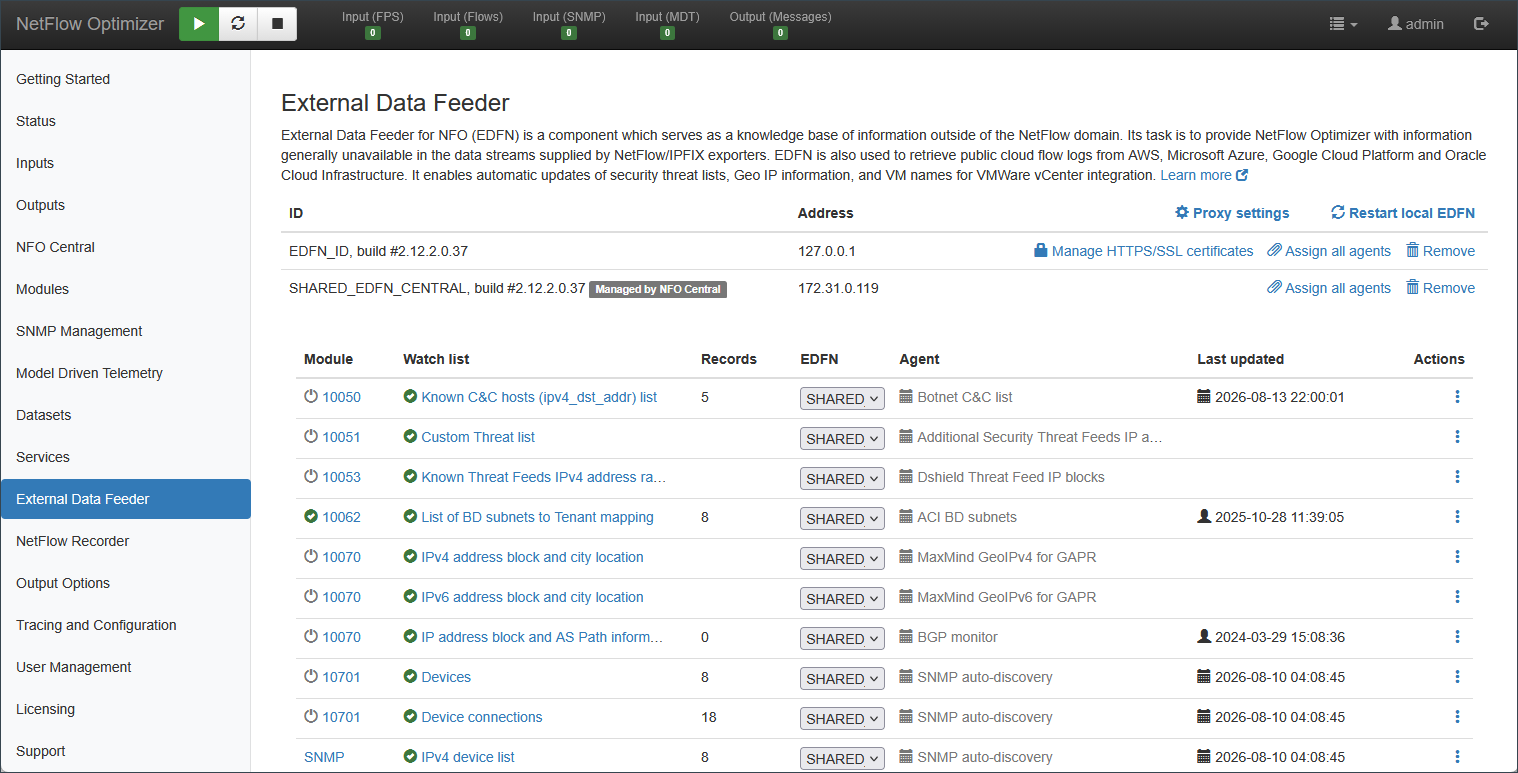Viewport: 1518px width, 773px height.
Task: Click agent icon beside BGP monitor
Action: click(906, 637)
